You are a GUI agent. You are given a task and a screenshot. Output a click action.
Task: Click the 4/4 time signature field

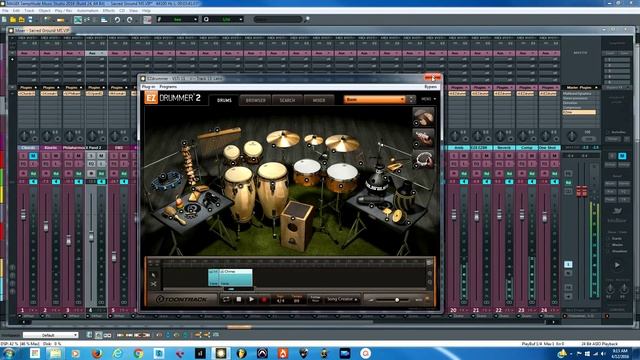[280, 300]
